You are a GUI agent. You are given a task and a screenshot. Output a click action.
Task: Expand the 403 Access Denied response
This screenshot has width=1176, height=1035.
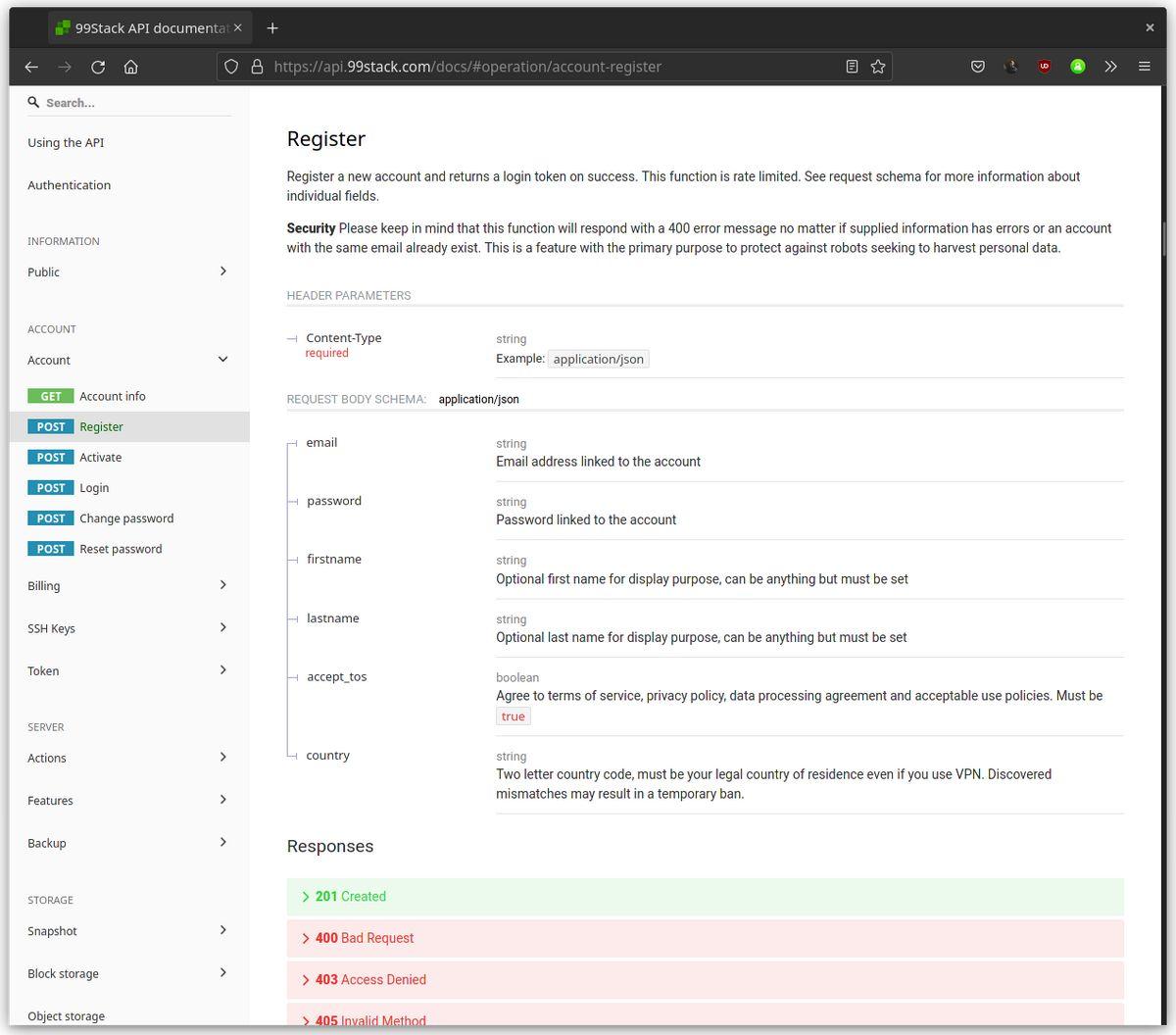point(705,979)
